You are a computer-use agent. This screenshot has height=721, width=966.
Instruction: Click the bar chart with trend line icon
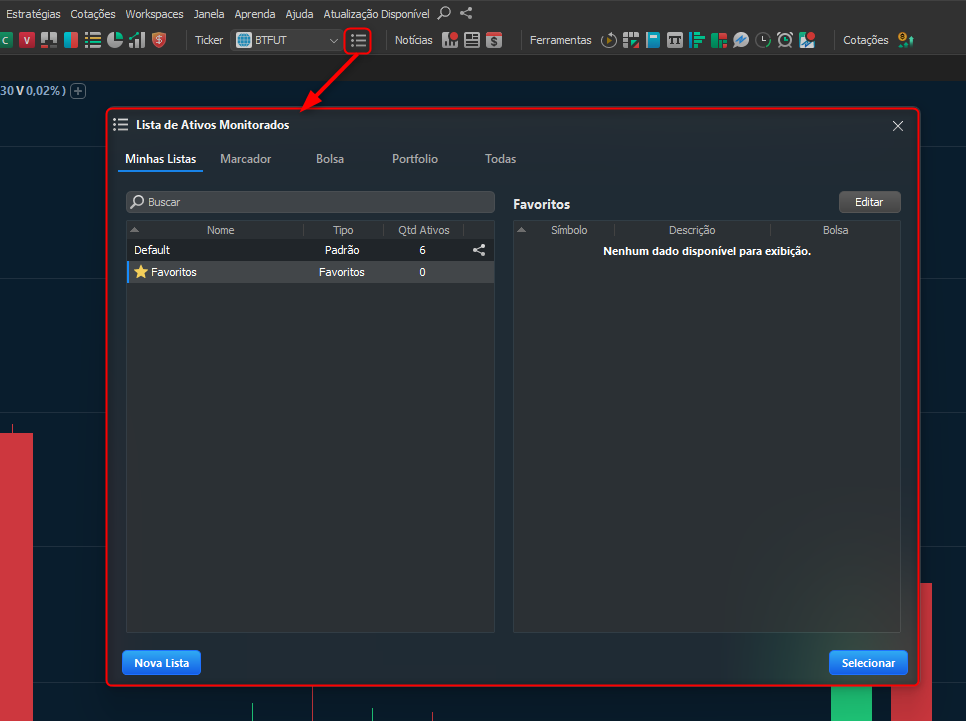point(137,41)
